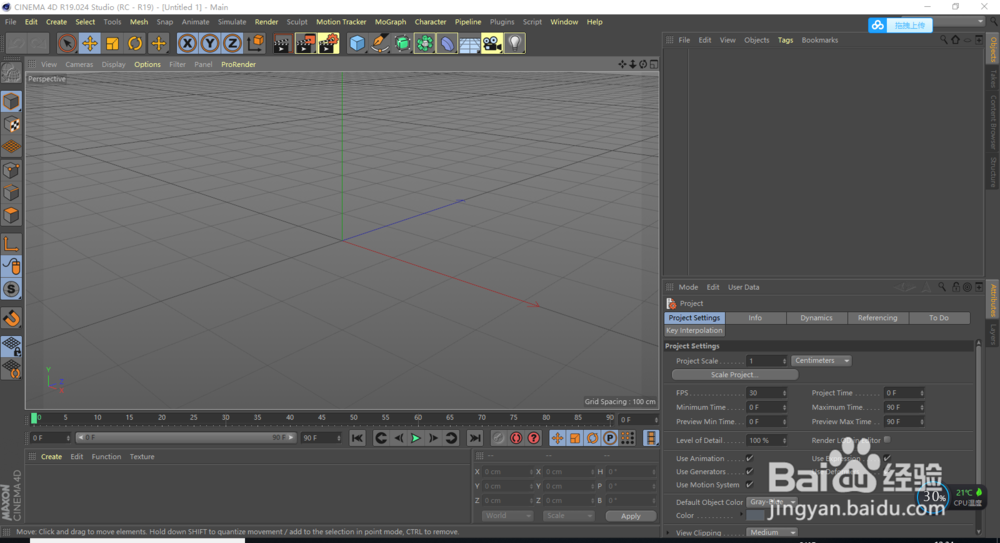
Task: Toggle Use Animation checkbox
Action: (x=750, y=458)
